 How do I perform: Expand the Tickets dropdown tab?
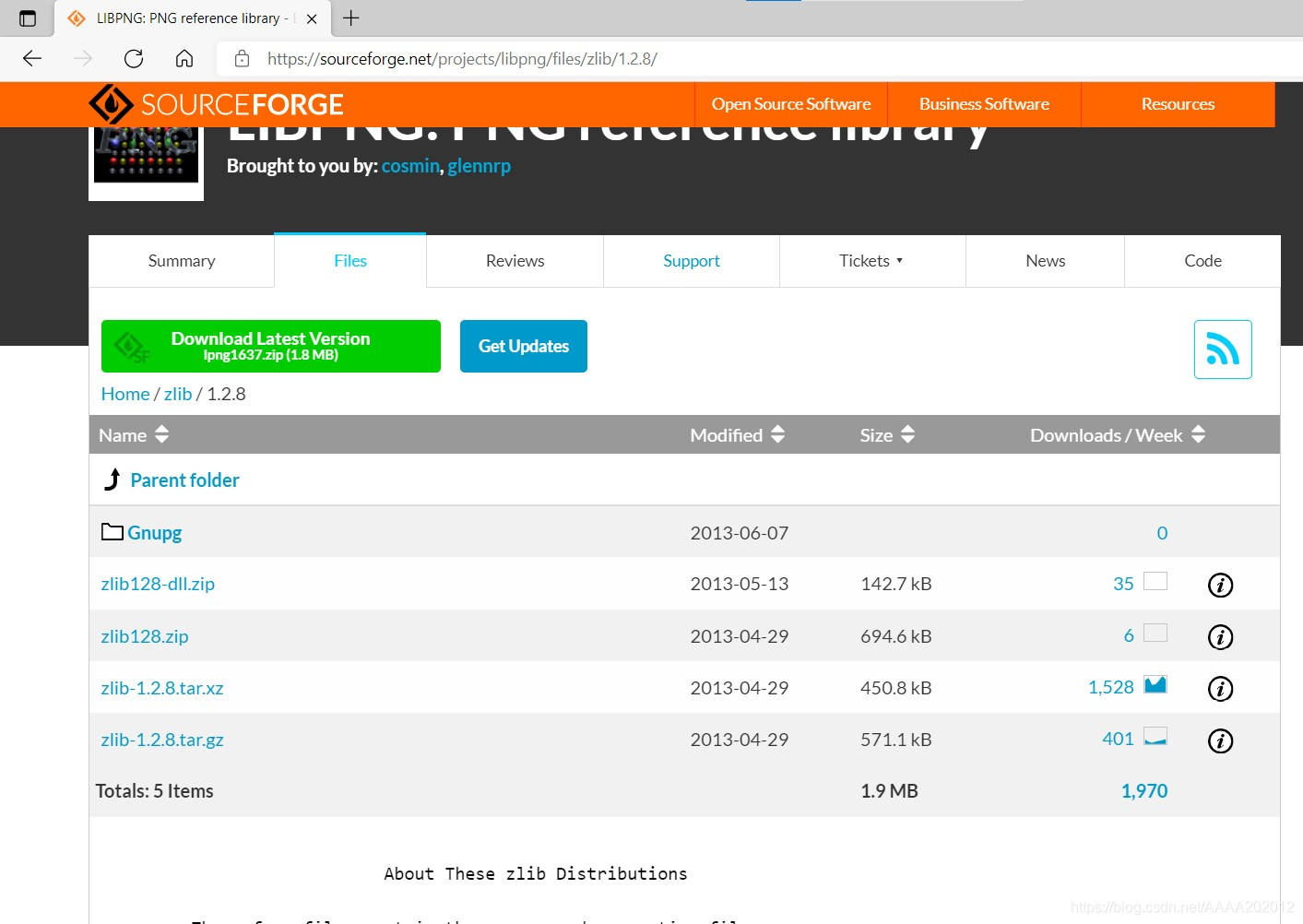(x=871, y=261)
